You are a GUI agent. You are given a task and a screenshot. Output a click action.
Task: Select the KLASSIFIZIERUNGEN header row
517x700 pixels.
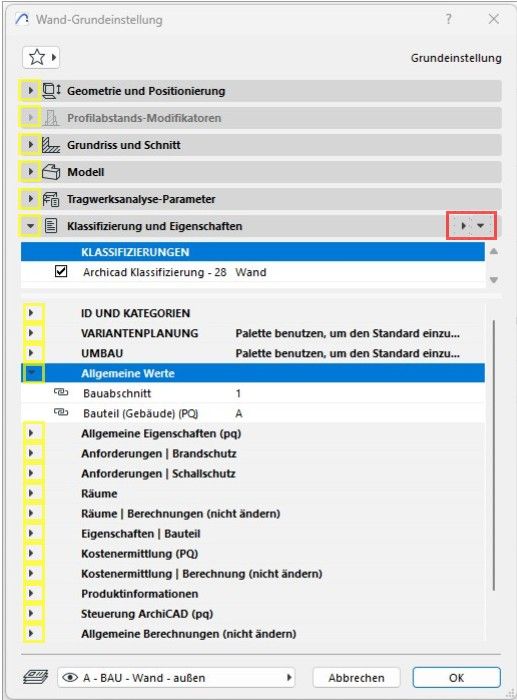pyautogui.click(x=253, y=252)
